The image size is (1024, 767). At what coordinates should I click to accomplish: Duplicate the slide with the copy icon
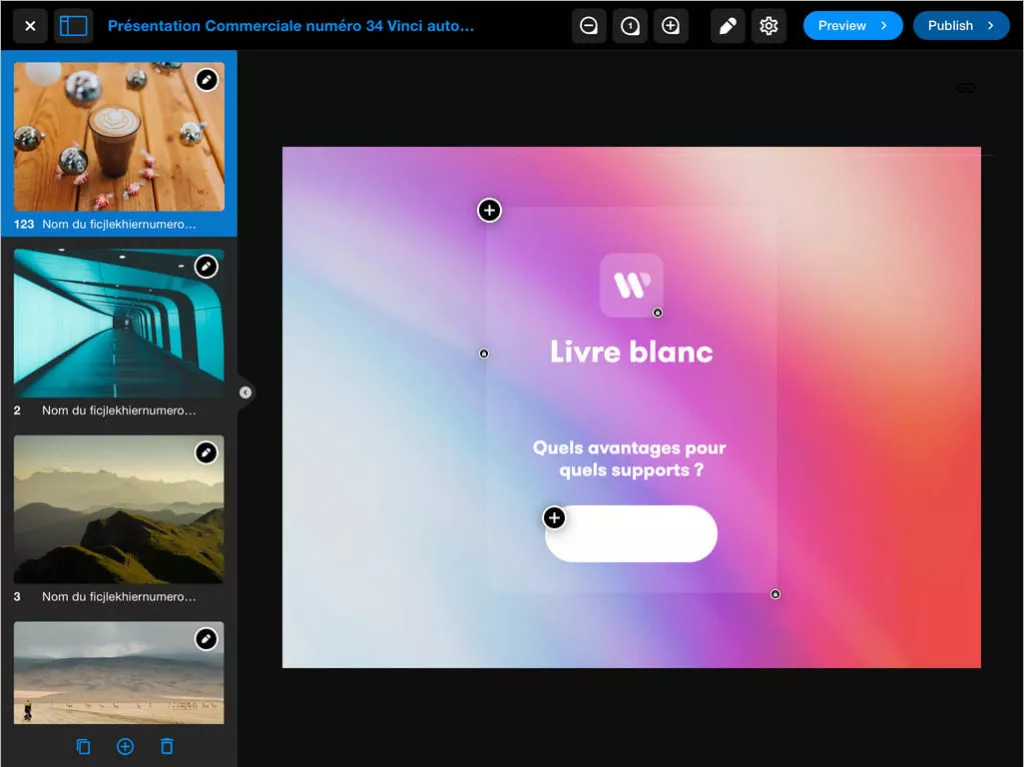[x=84, y=746]
